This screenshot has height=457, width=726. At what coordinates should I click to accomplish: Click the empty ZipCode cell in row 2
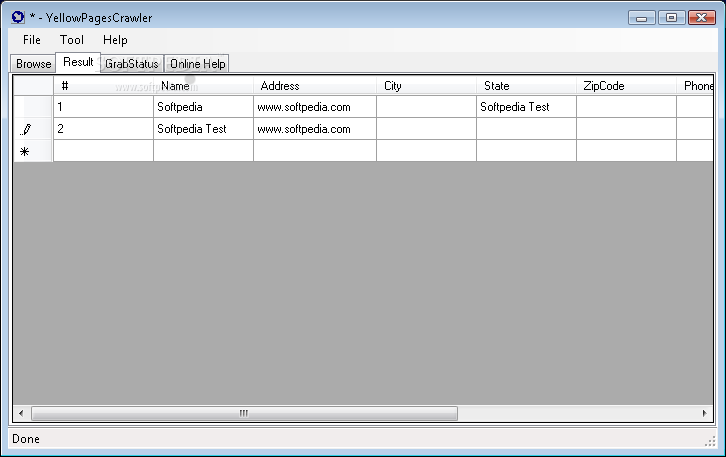626,129
